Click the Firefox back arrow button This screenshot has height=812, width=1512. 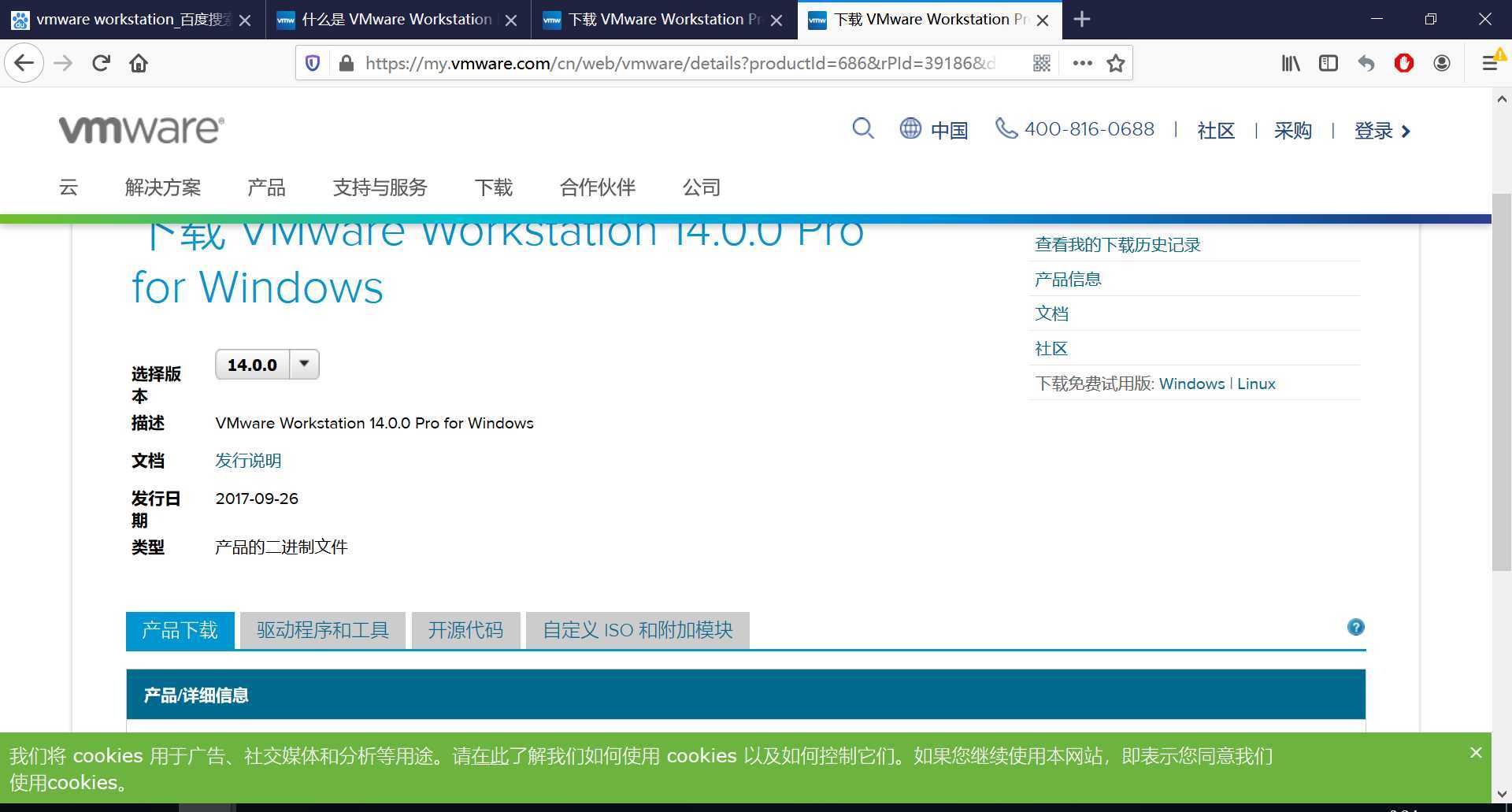coord(24,63)
